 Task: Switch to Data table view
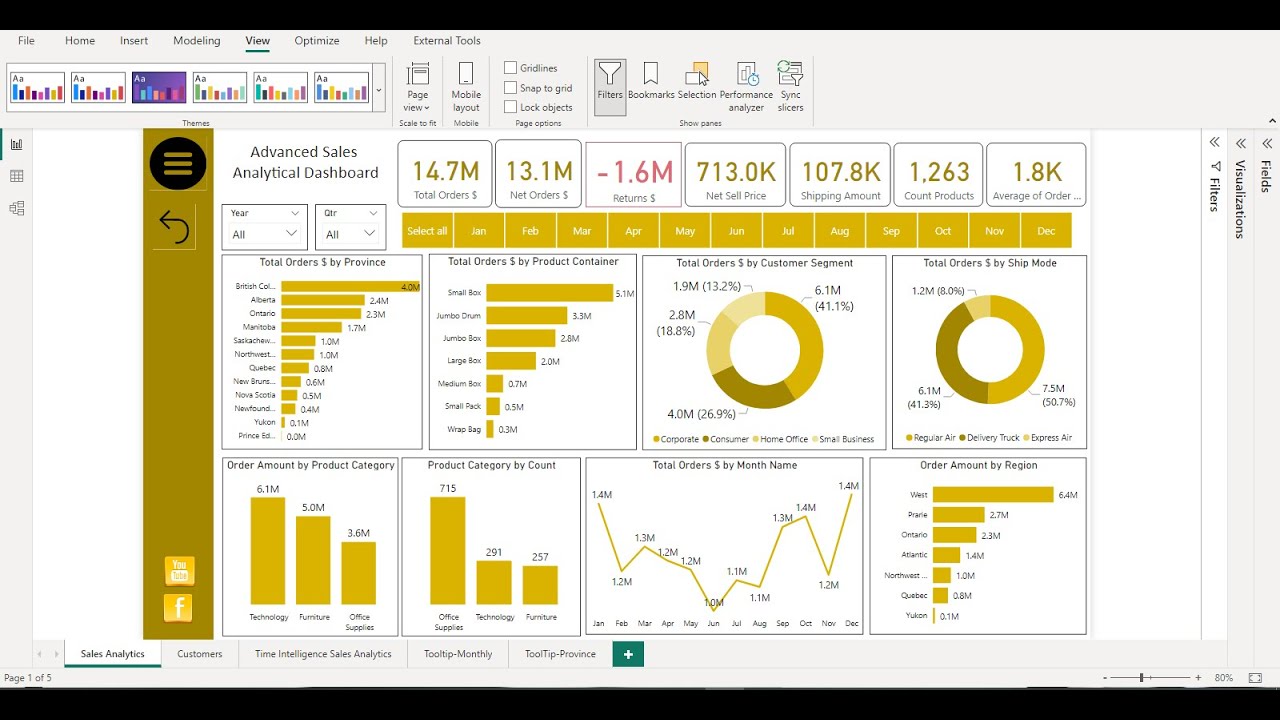(x=16, y=176)
